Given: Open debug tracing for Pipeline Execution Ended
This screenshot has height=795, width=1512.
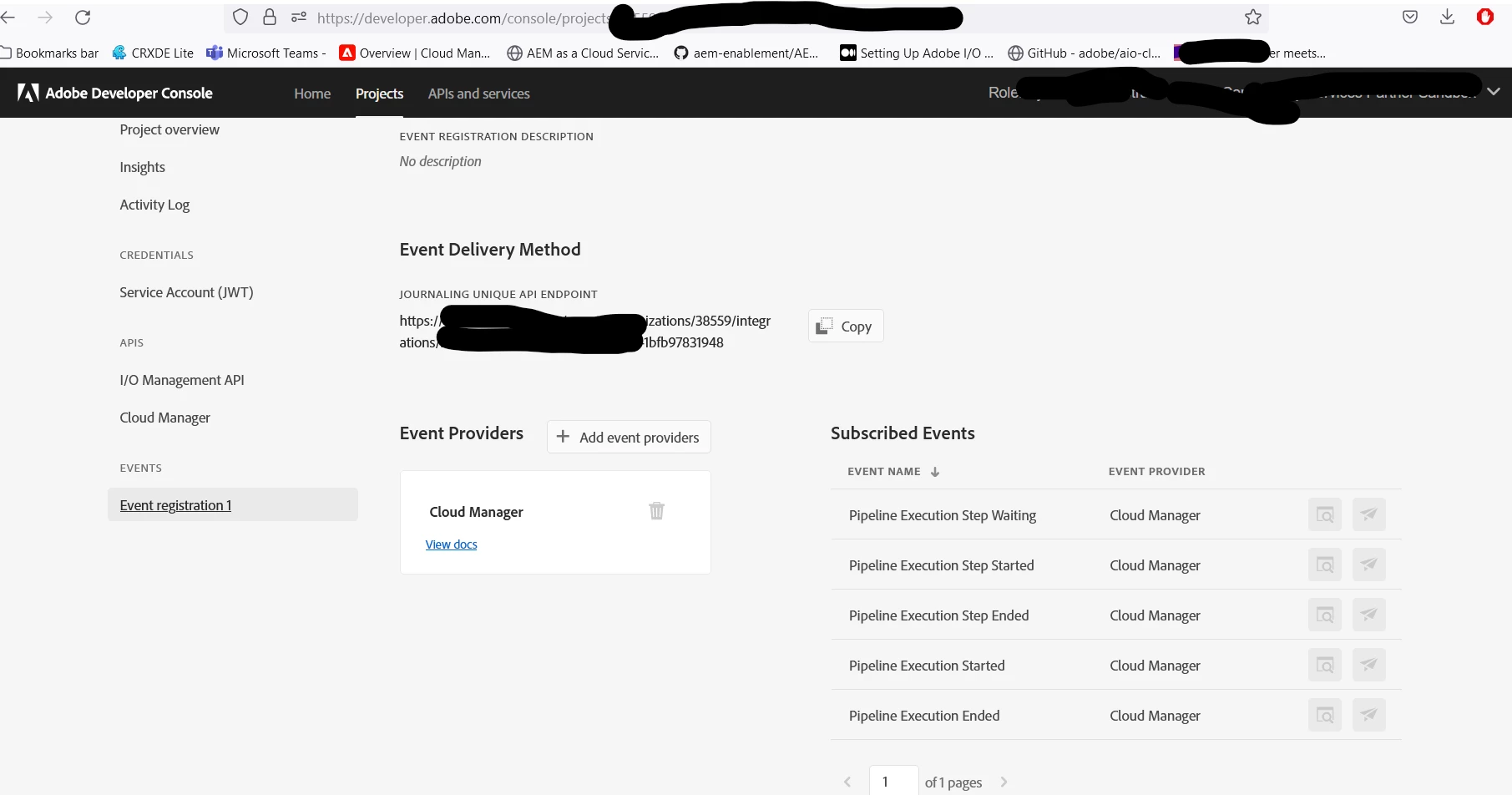Looking at the screenshot, I should click(x=1325, y=715).
